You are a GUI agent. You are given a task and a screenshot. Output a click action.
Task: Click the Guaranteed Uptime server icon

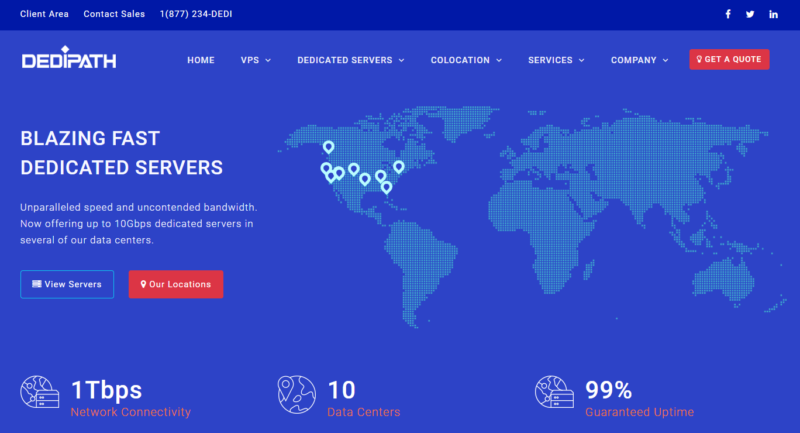point(555,396)
